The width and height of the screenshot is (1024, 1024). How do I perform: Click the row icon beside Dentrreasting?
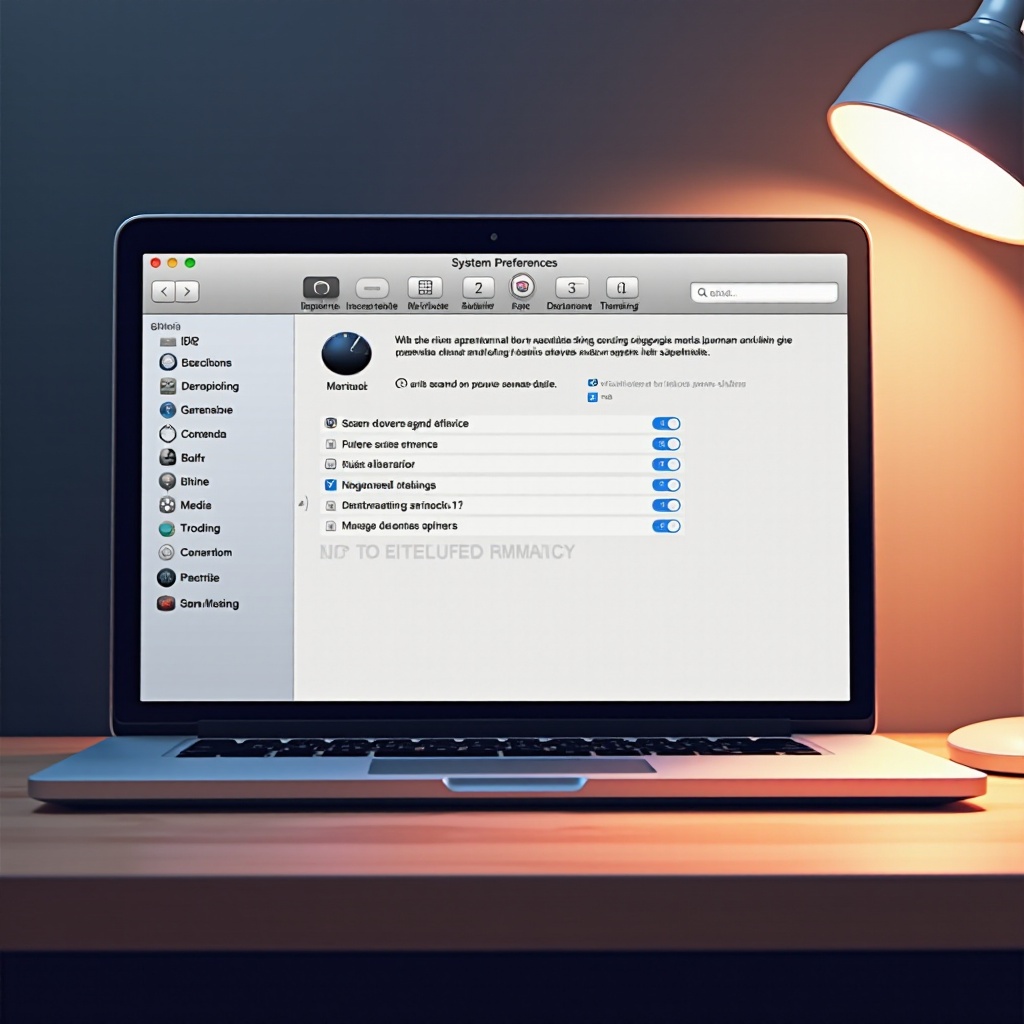tap(330, 505)
